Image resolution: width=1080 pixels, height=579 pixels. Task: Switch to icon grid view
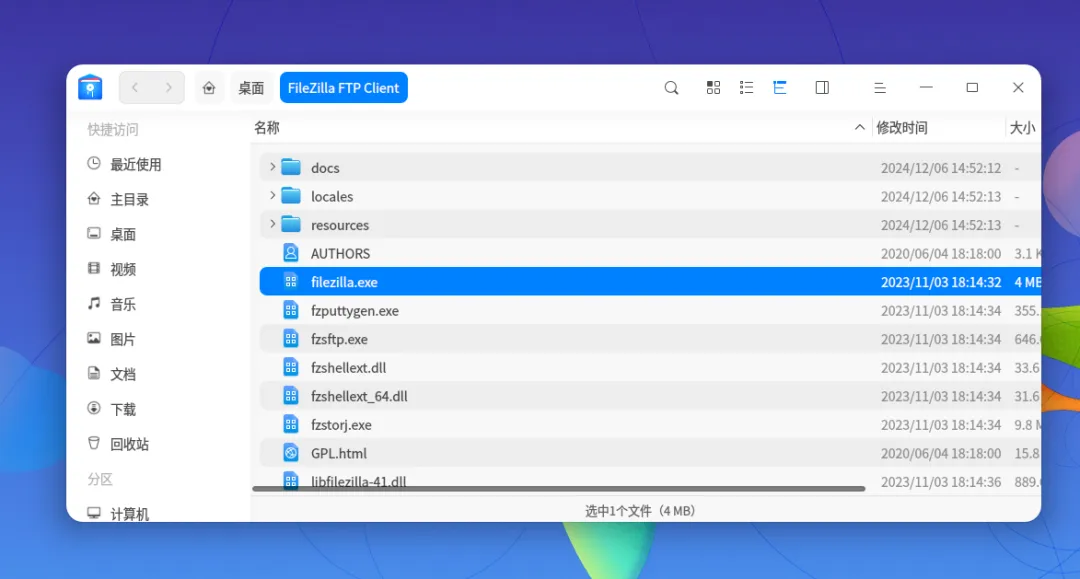714,87
